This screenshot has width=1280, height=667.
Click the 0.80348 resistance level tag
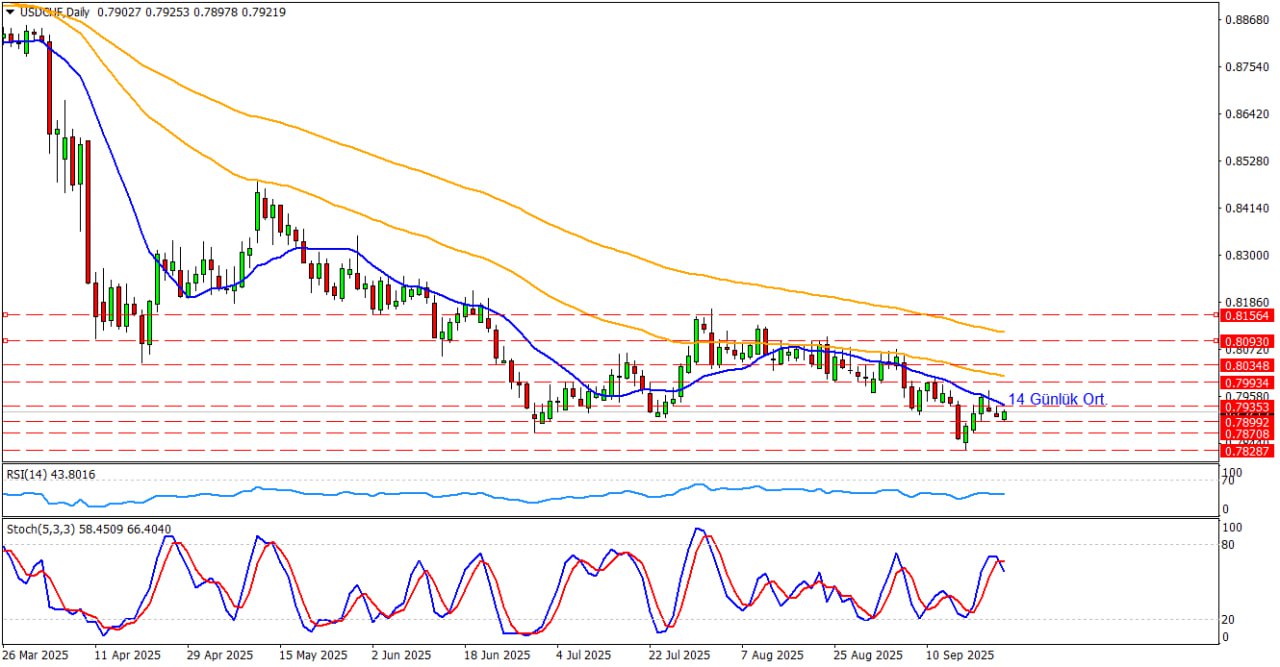pos(1245,366)
